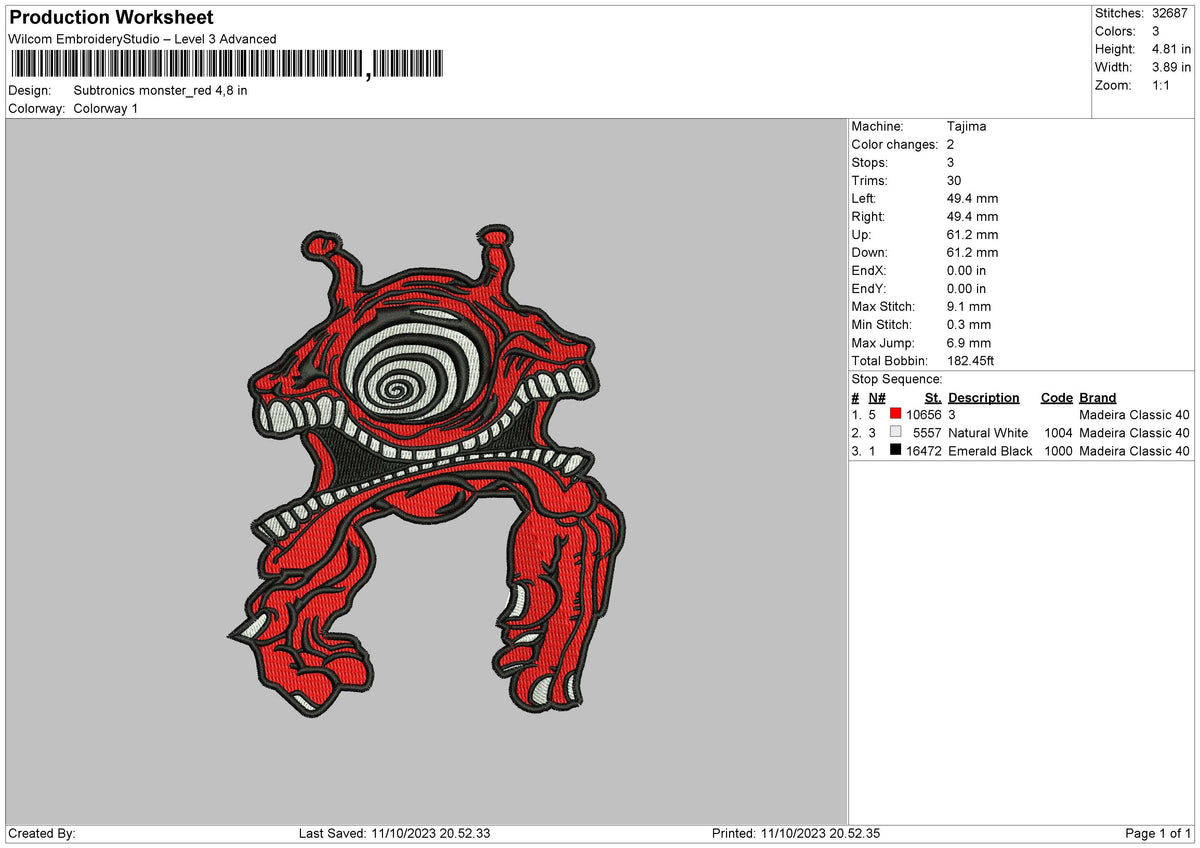This screenshot has width=1200, height=848.
Task: Click the Stops label
Action: (869, 163)
